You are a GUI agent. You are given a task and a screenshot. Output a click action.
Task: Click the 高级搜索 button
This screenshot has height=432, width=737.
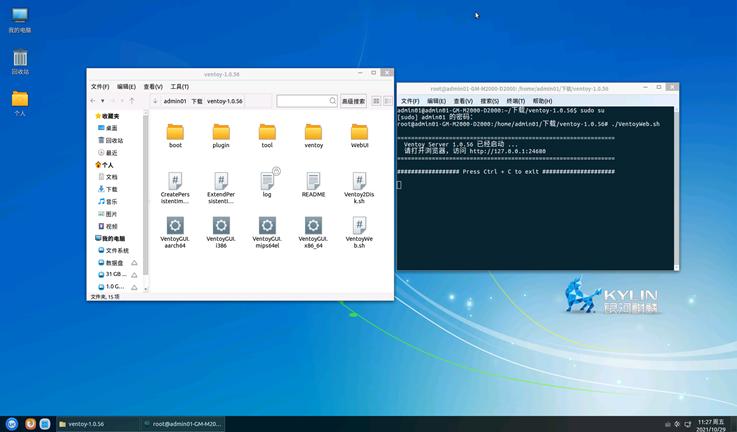[353, 101]
